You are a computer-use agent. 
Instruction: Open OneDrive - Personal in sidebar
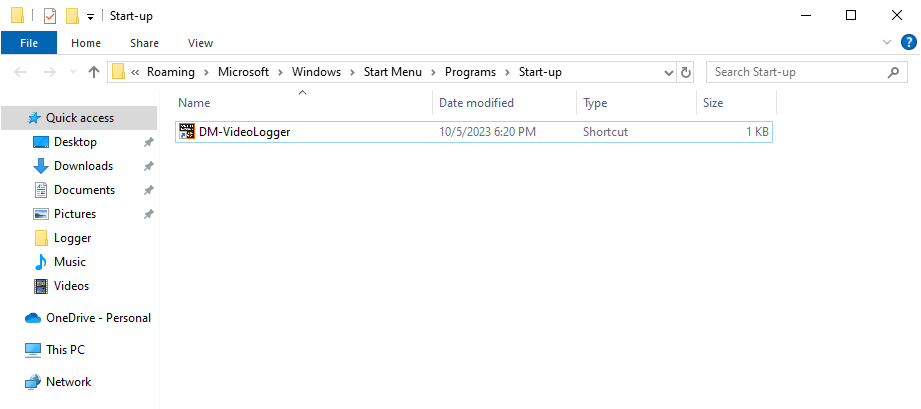click(98, 318)
